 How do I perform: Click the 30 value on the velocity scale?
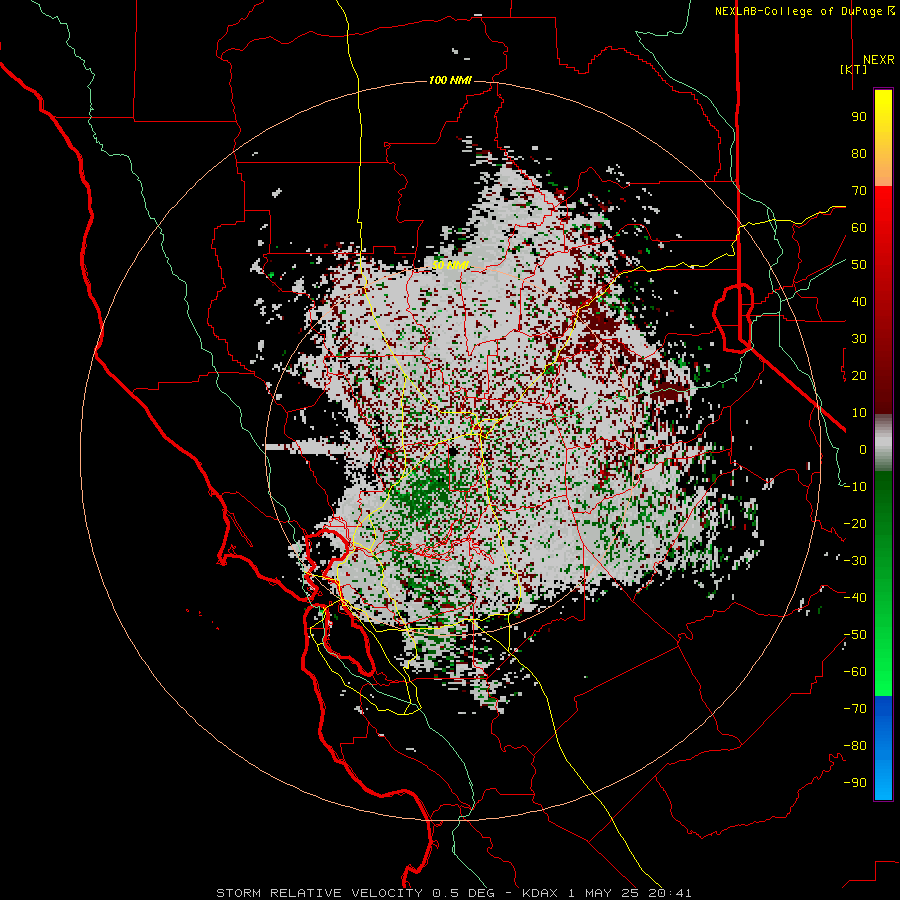coord(859,339)
